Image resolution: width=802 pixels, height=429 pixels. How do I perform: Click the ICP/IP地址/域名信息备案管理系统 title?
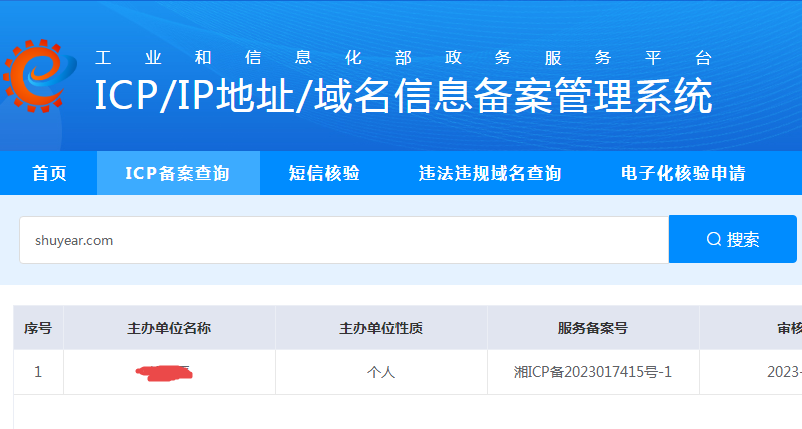point(403,97)
